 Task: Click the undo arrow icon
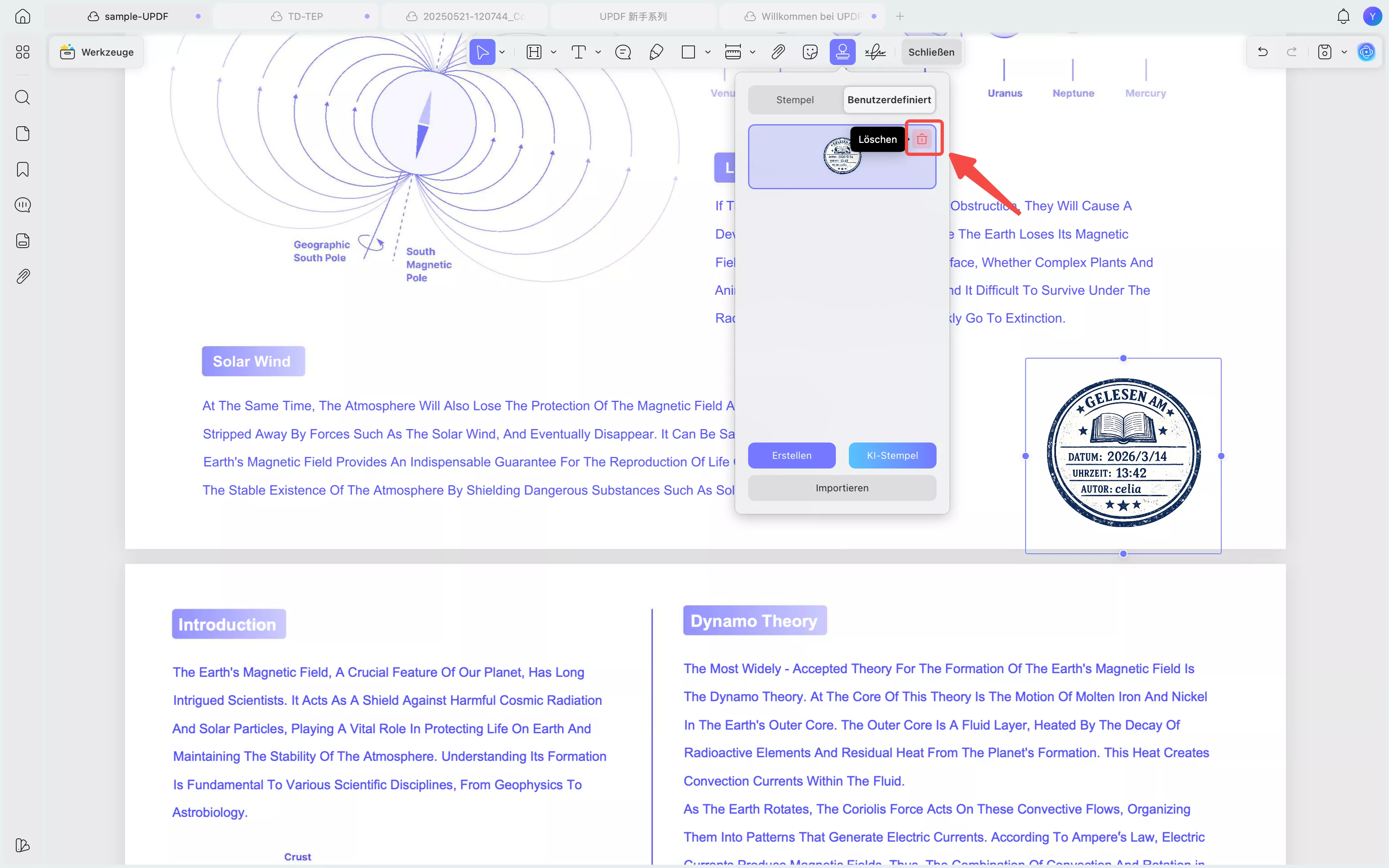(x=1263, y=52)
